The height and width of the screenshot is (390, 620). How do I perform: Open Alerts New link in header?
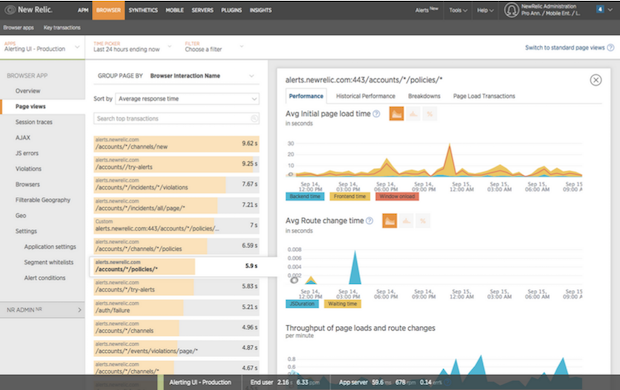[426, 10]
